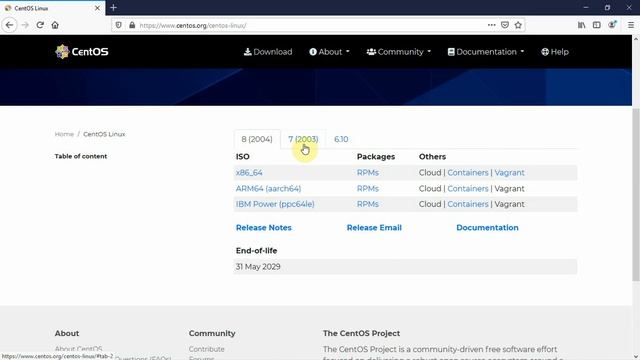Switch to the 7 (2003) tab
Screen dimensions: 640x360
(303, 139)
